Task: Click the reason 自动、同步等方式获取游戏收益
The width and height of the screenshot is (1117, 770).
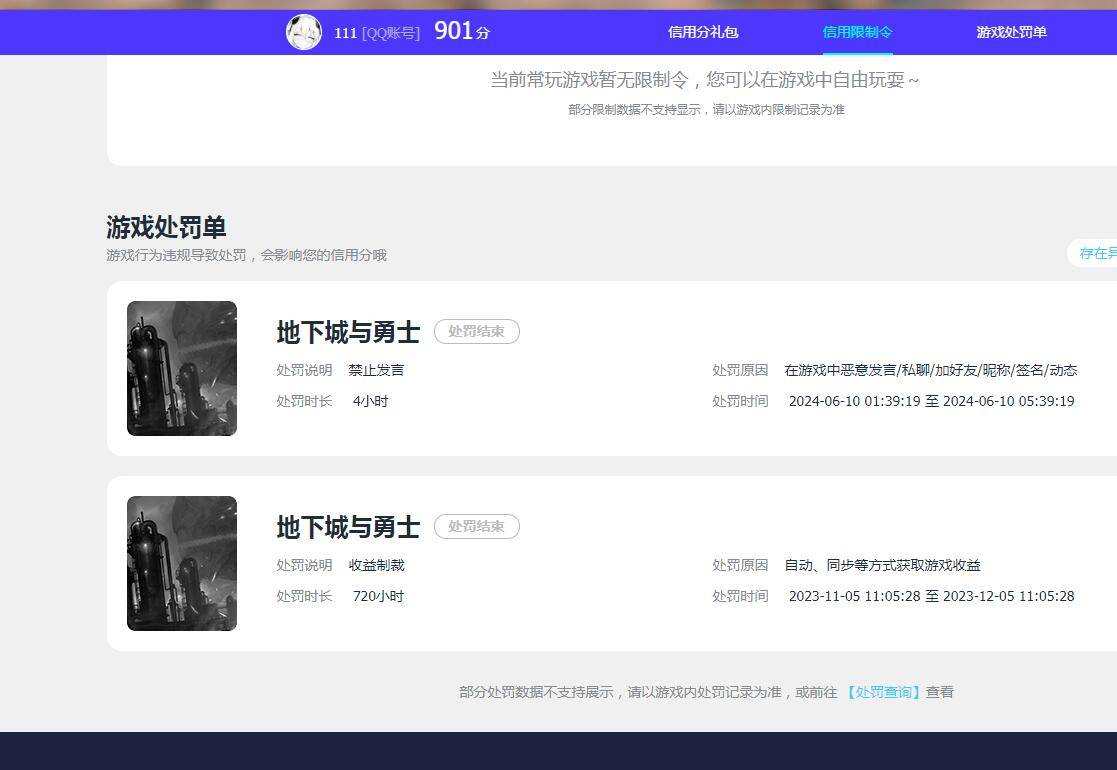Action: (x=882, y=566)
